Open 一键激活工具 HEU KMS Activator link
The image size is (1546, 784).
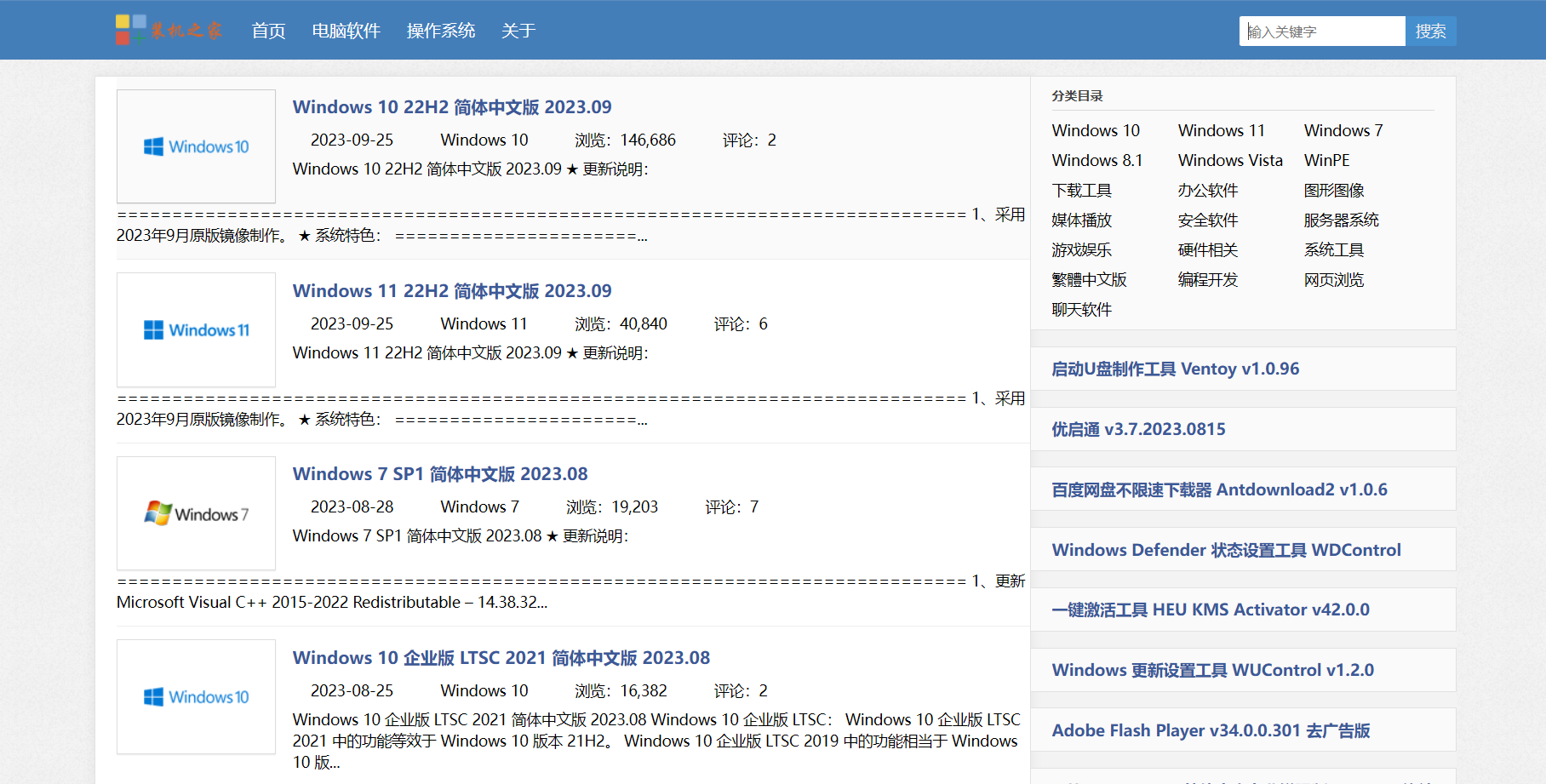click(1210, 609)
